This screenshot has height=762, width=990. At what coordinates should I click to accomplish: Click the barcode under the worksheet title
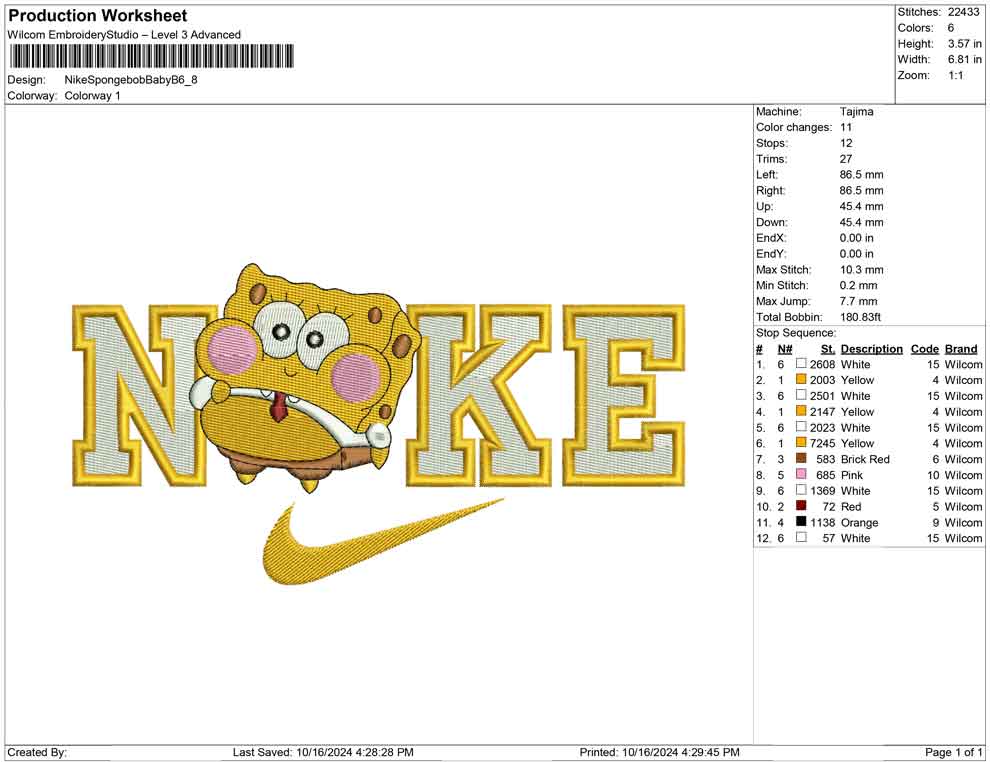(152, 56)
